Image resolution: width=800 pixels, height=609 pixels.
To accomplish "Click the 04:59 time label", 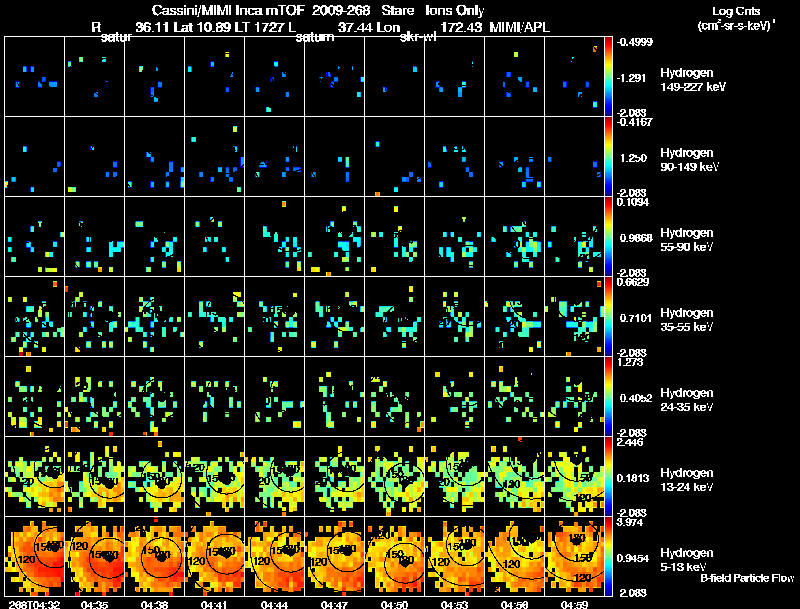I will pyautogui.click(x=574, y=605).
